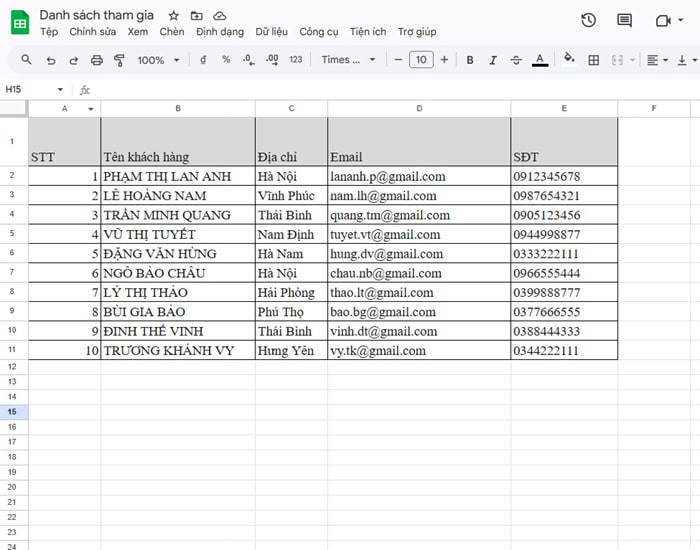Format as percent
Screen dimensions: 700x550
(x=226, y=59)
